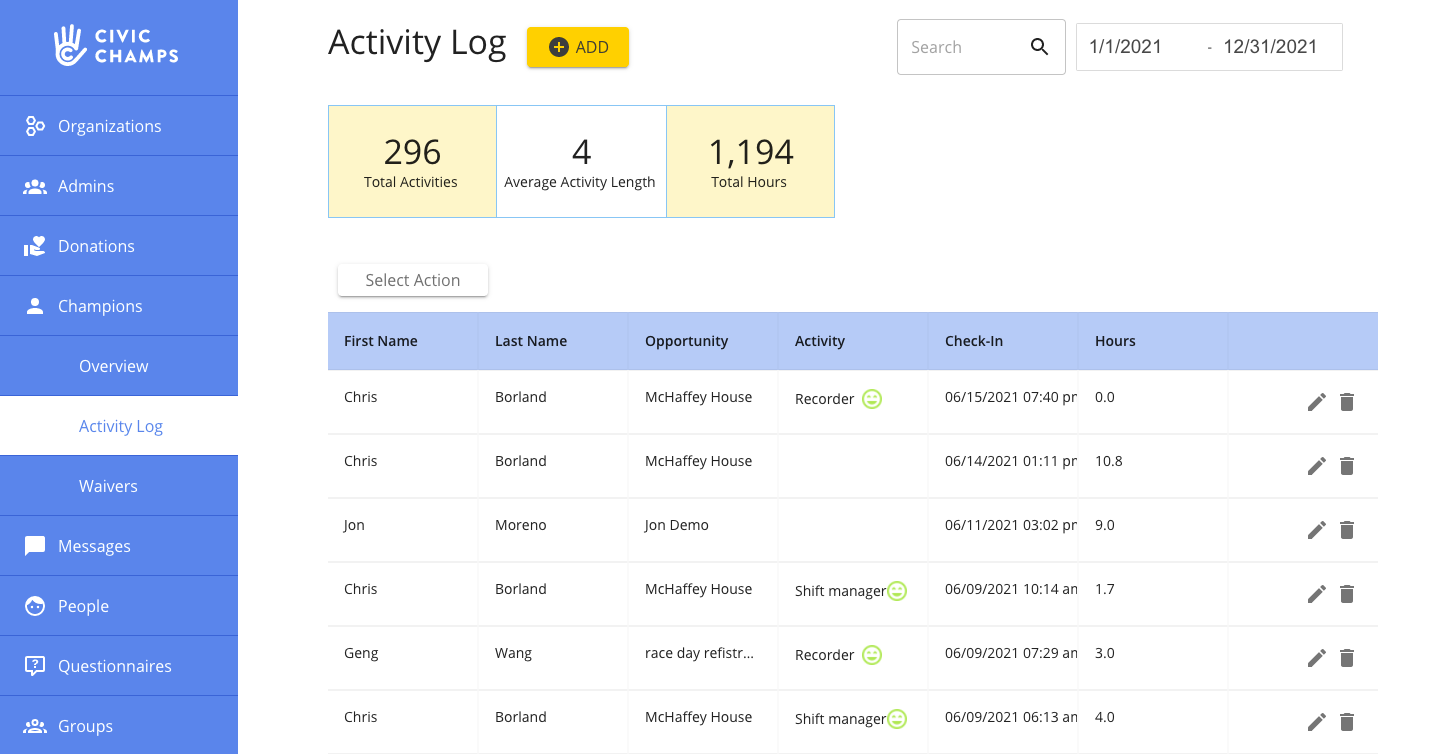
Task: Open the Select Action dropdown
Action: [x=412, y=280]
